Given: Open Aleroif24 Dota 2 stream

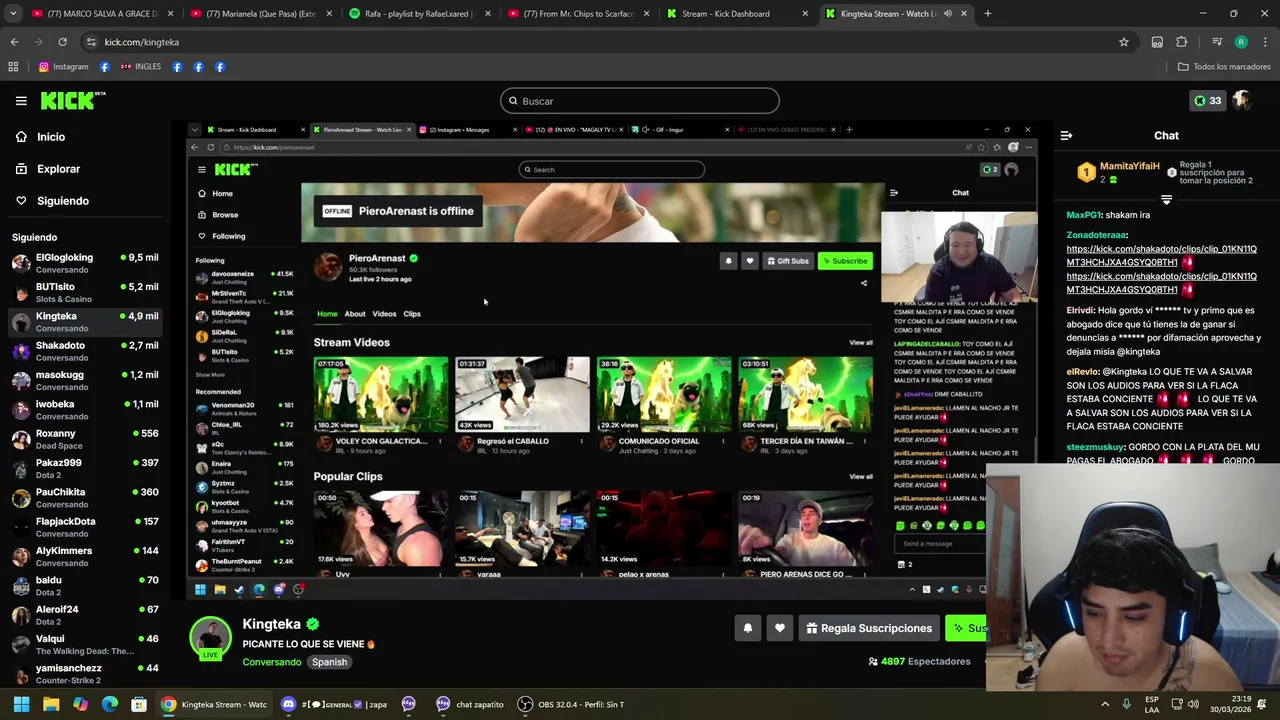Looking at the screenshot, I should pyautogui.click(x=86, y=615).
